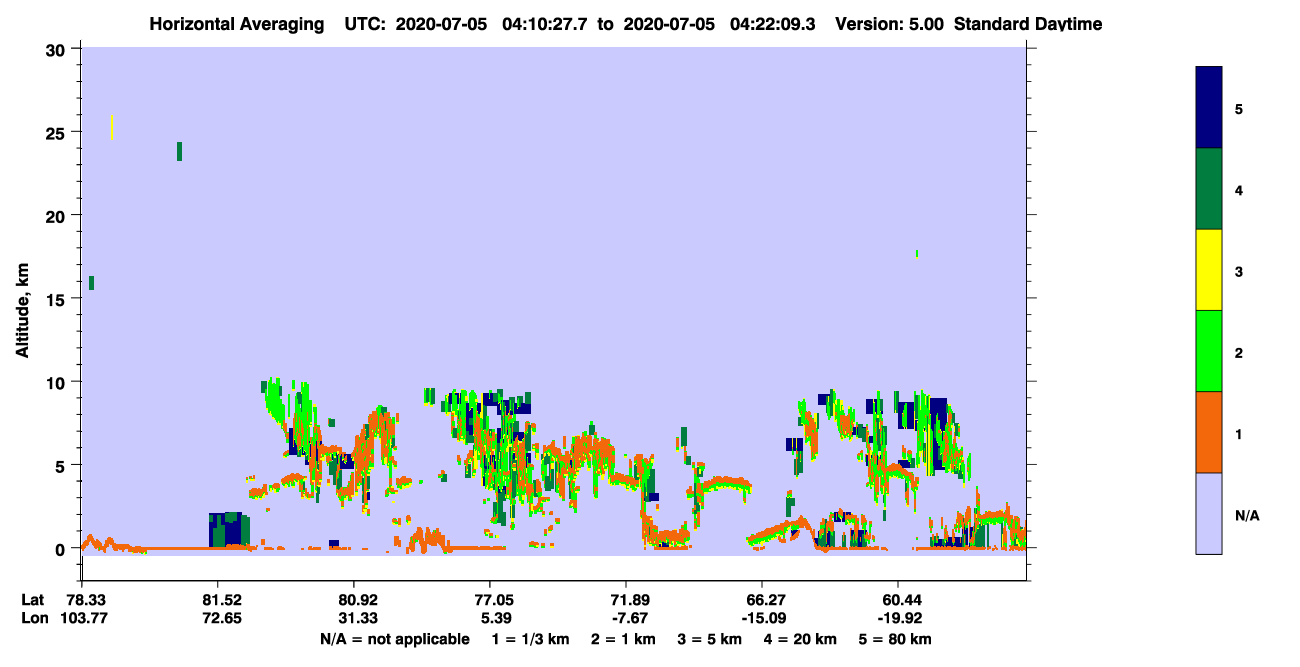
Task: Click the end time 04:22:09.3
Action: tap(775, 23)
